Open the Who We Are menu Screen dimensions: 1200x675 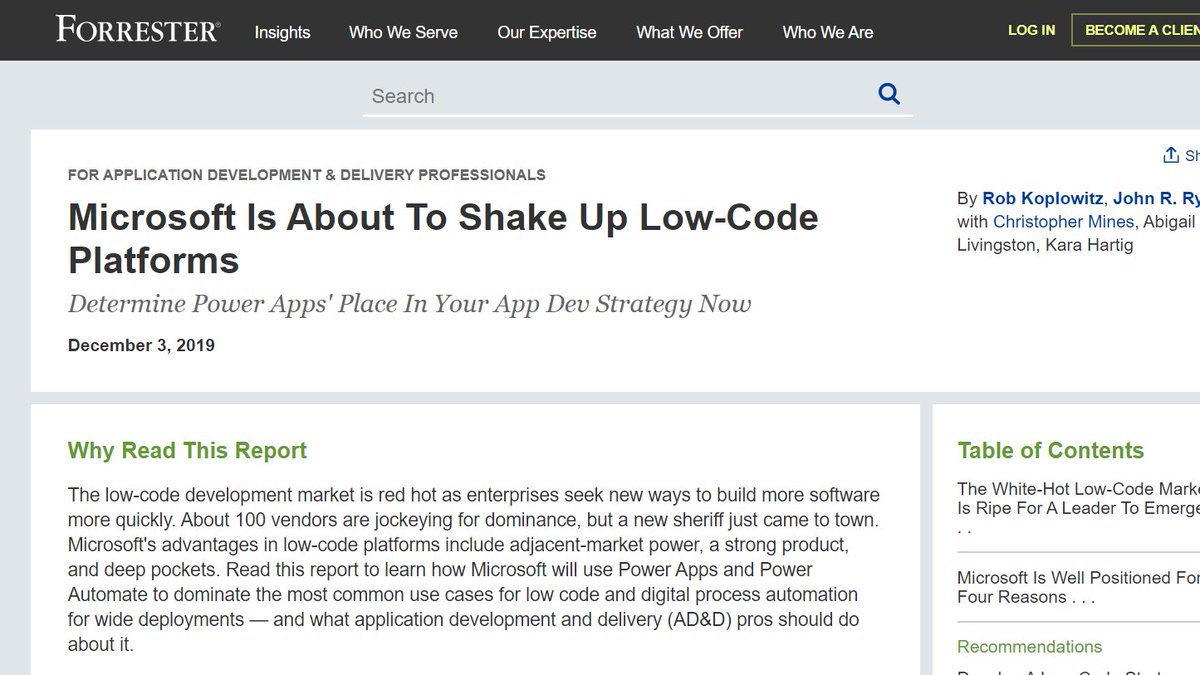click(828, 32)
